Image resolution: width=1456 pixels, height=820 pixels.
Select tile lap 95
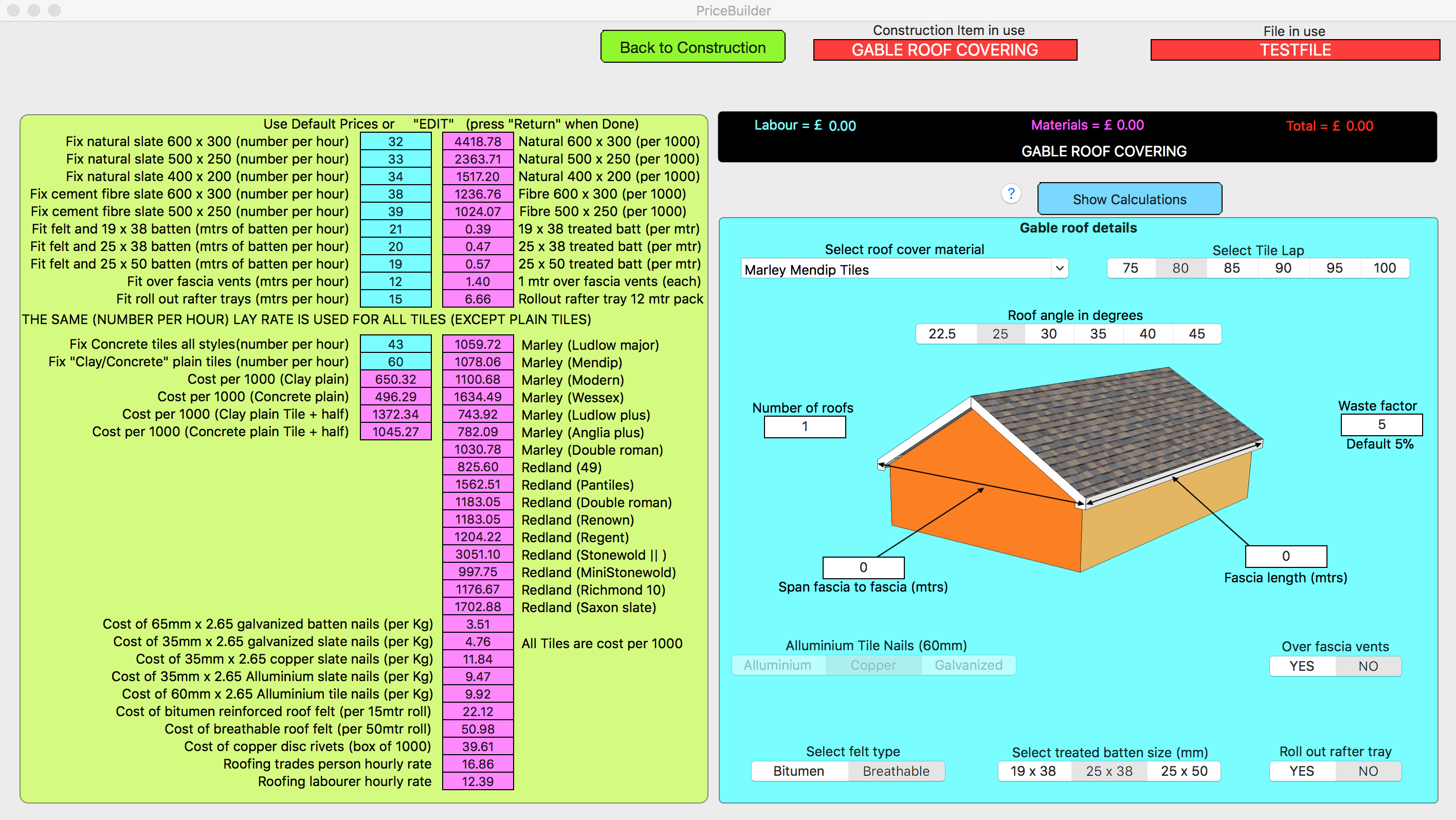pos(1335,268)
